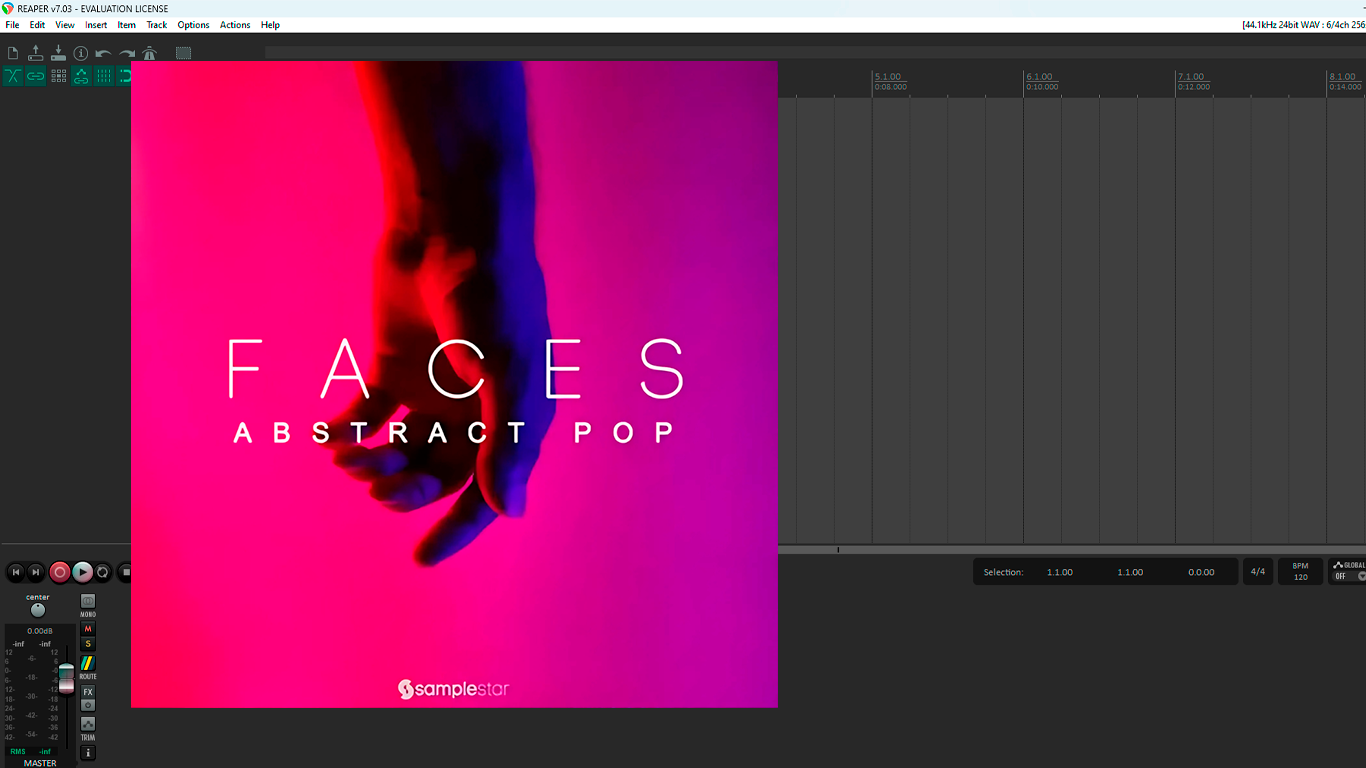This screenshot has height=768, width=1366.
Task: Click the Faces Abstract Pop cover image
Action: (x=454, y=384)
